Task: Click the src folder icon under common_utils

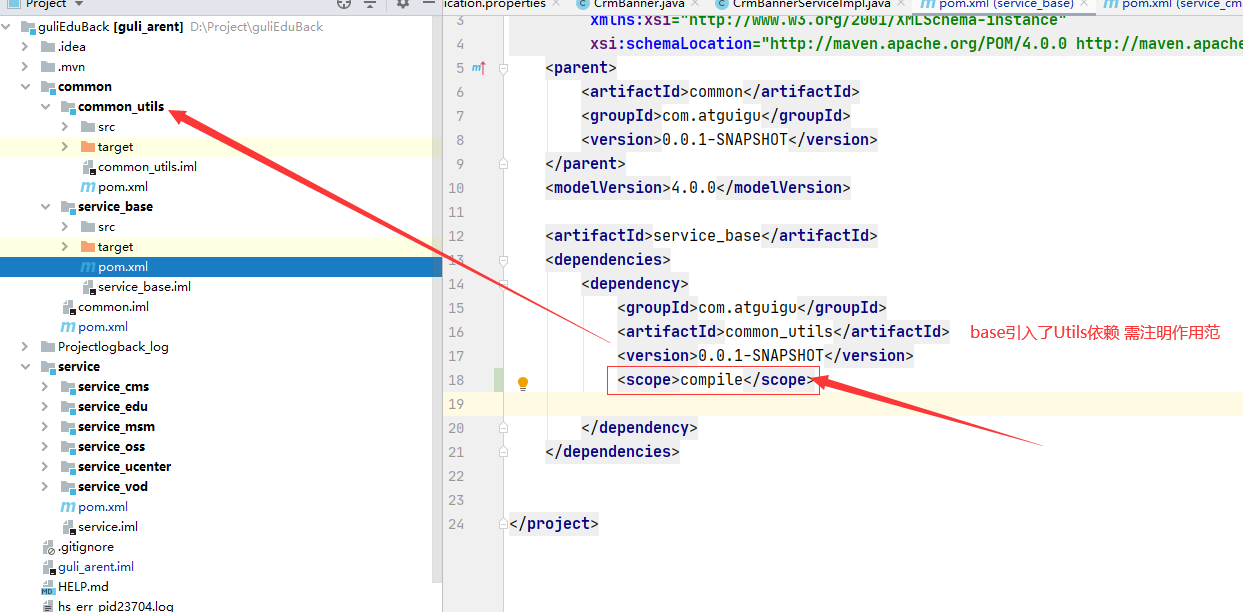Action: 88,127
